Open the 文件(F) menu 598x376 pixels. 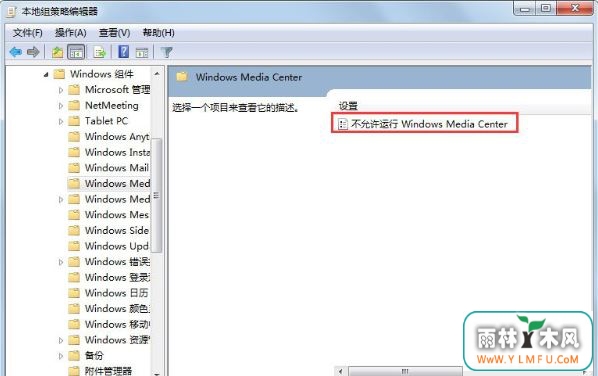pos(27,33)
